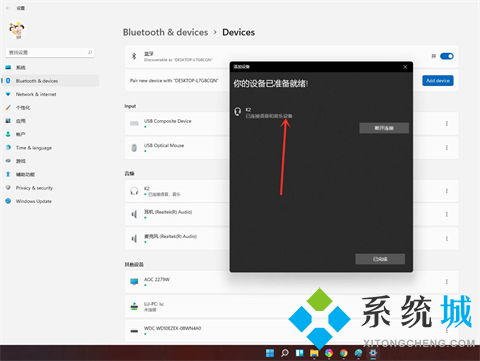Select Network & internet in sidebar
This screenshot has height=361, width=480.
tap(36, 94)
